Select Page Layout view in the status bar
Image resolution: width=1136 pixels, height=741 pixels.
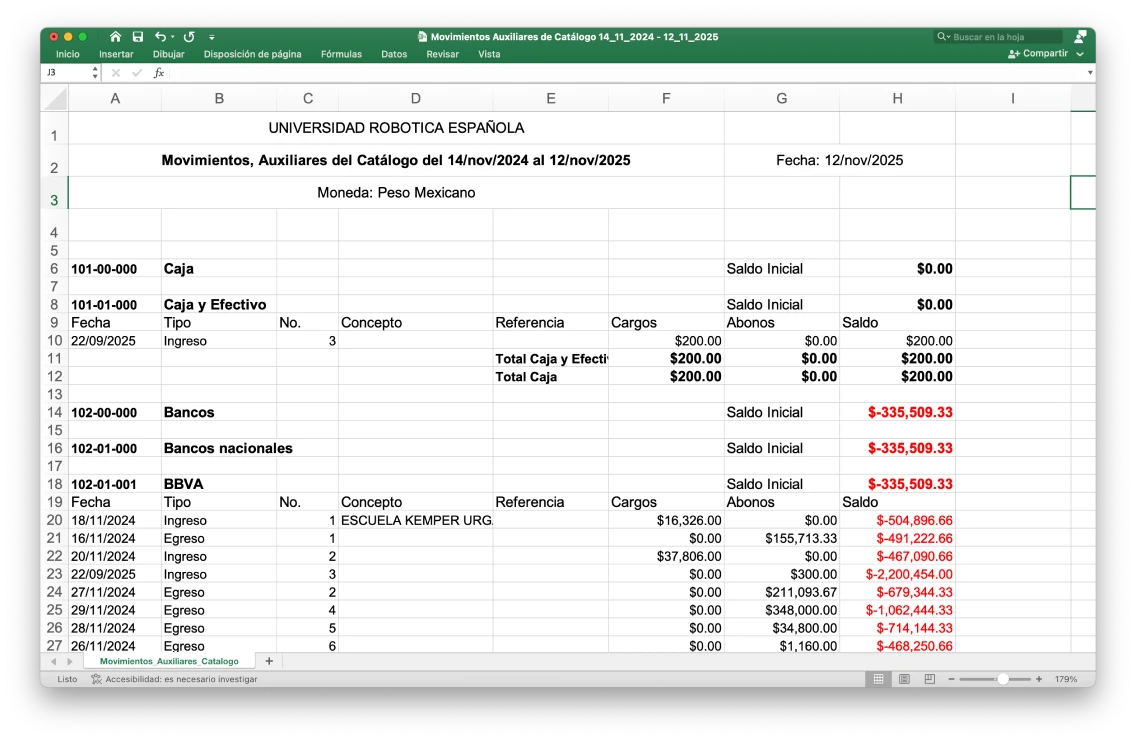[x=904, y=679]
